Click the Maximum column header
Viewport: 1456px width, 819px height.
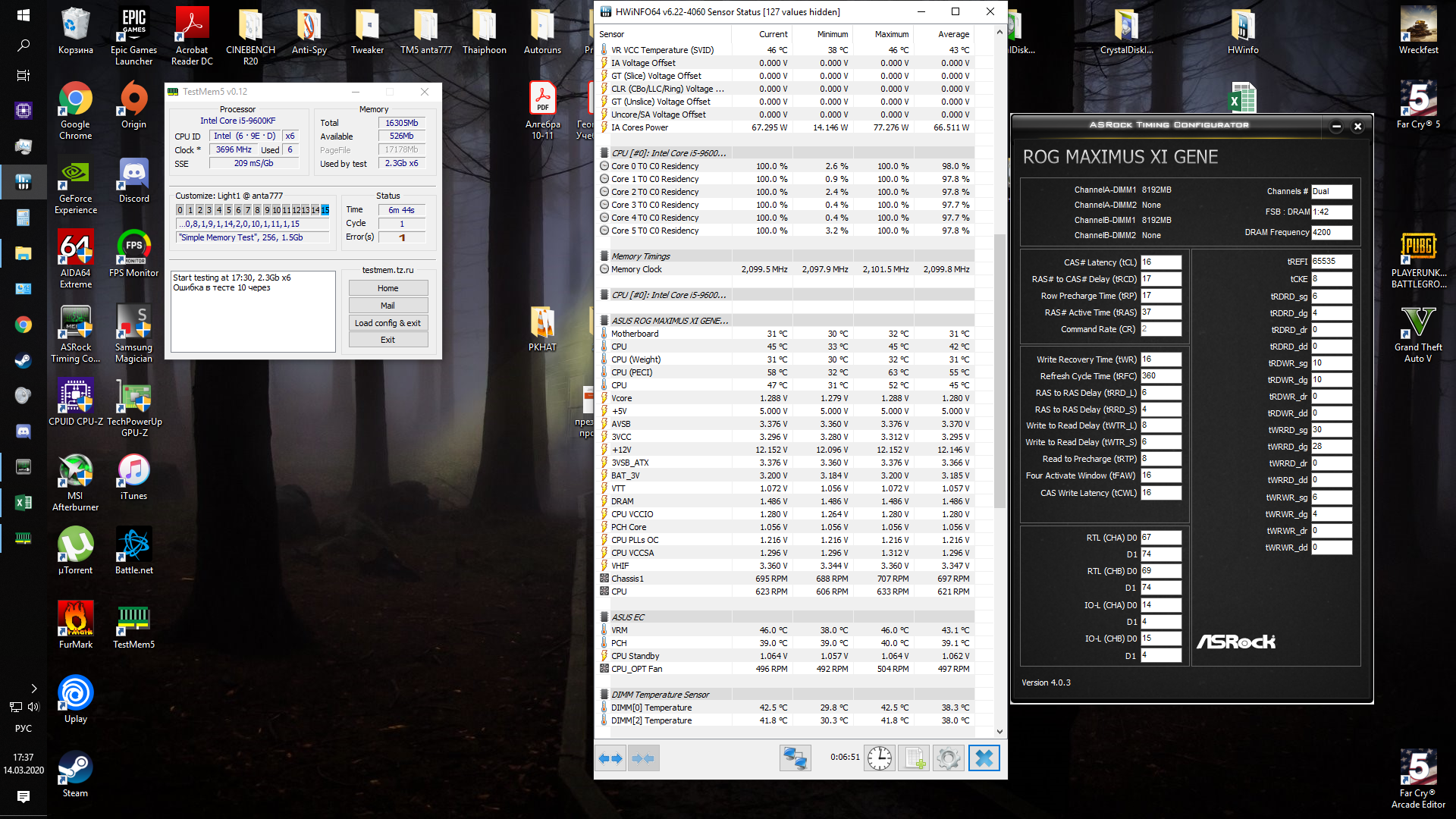pyautogui.click(x=891, y=34)
